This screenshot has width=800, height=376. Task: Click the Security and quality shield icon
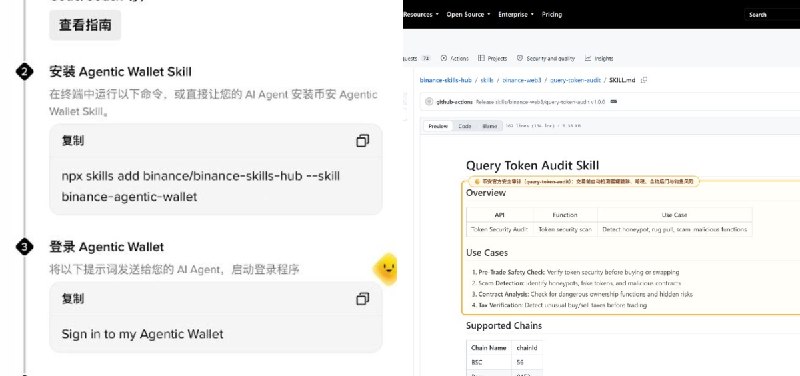(x=520, y=58)
